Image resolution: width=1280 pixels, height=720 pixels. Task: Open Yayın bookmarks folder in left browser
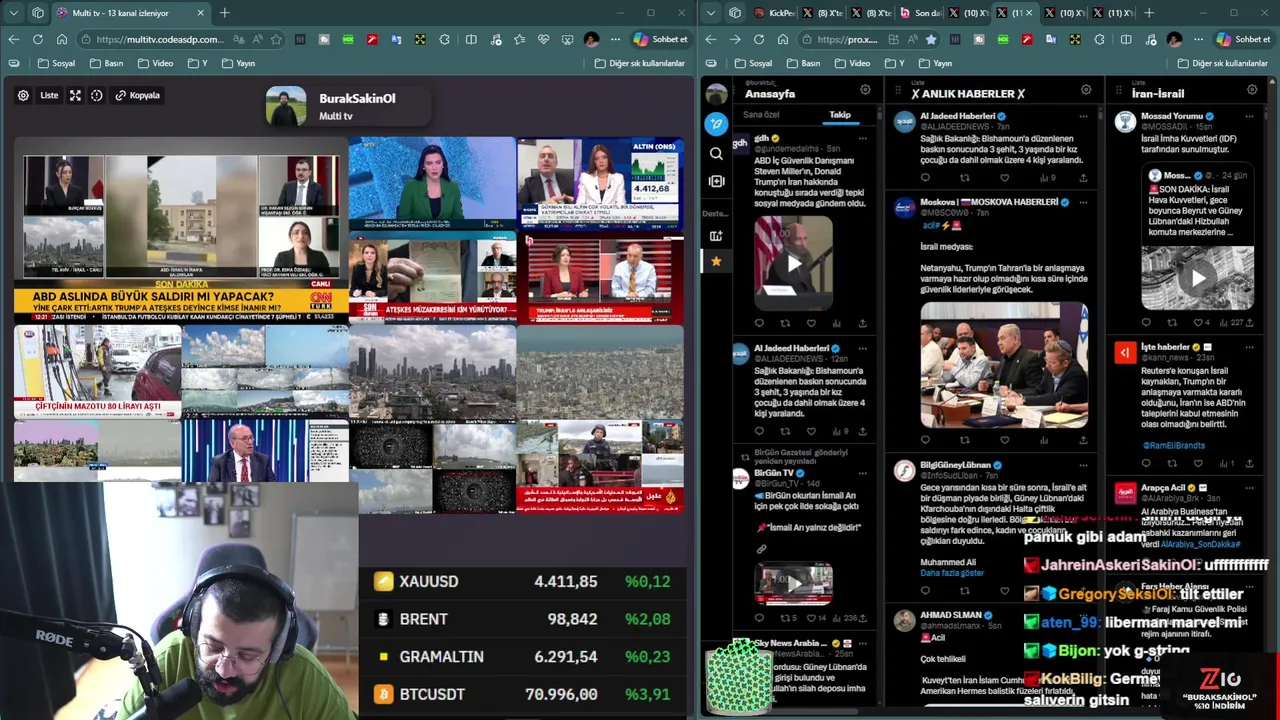238,63
